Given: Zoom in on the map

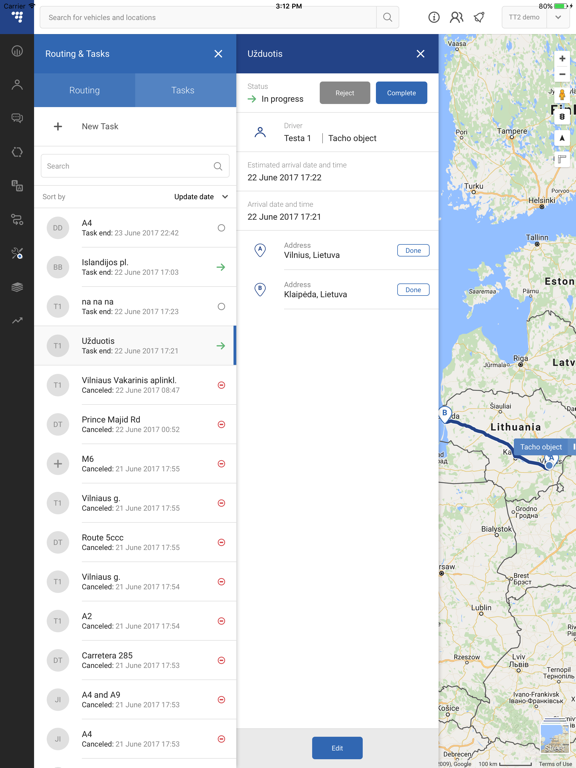Looking at the screenshot, I should [562, 58].
